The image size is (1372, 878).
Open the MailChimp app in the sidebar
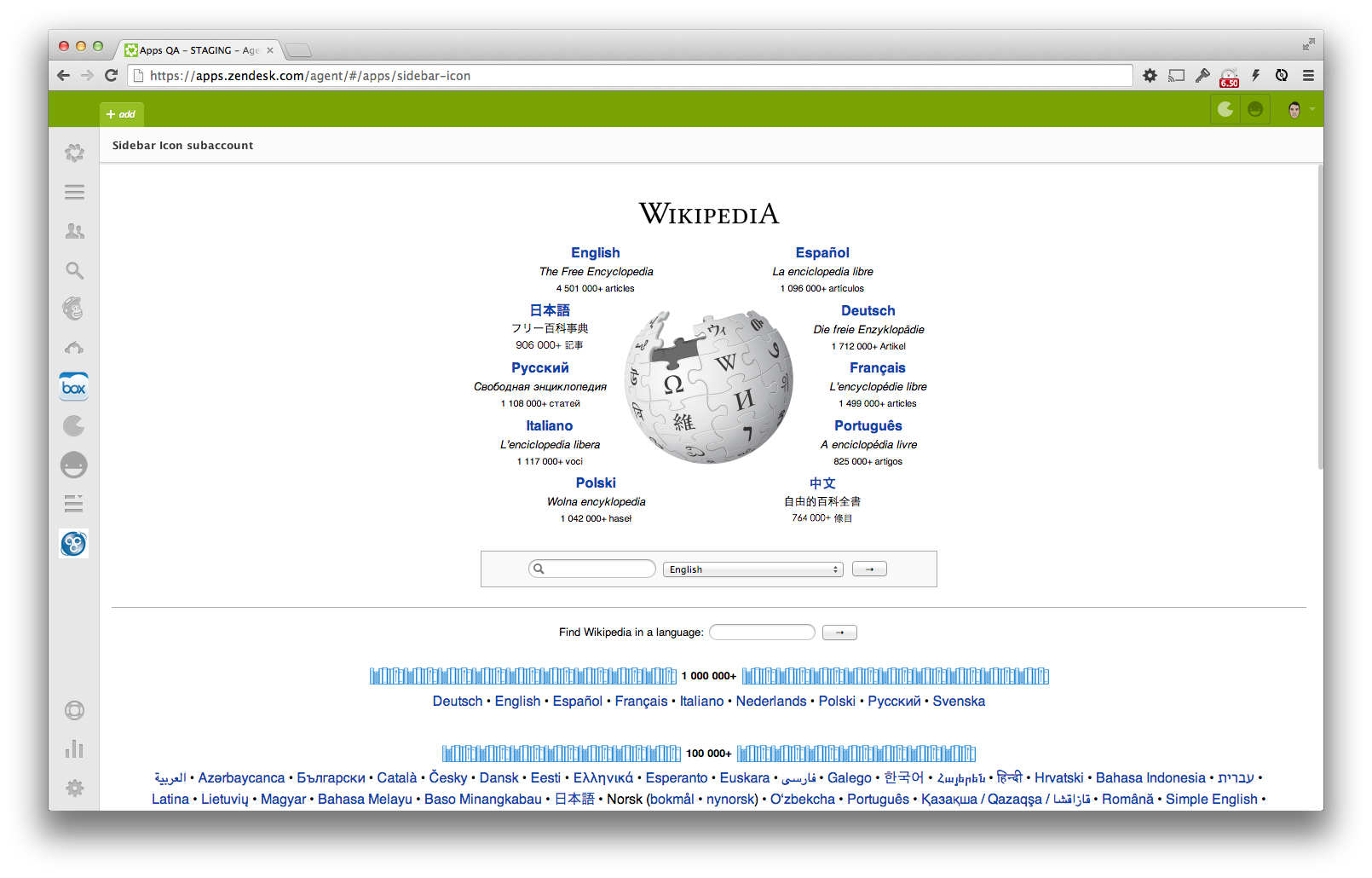point(74,309)
